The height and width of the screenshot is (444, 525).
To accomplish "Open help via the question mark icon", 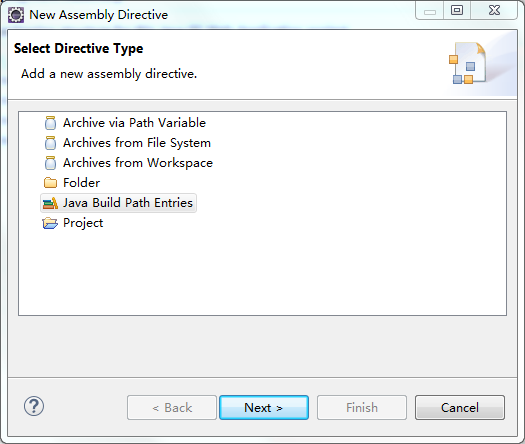I will pyautogui.click(x=34, y=406).
